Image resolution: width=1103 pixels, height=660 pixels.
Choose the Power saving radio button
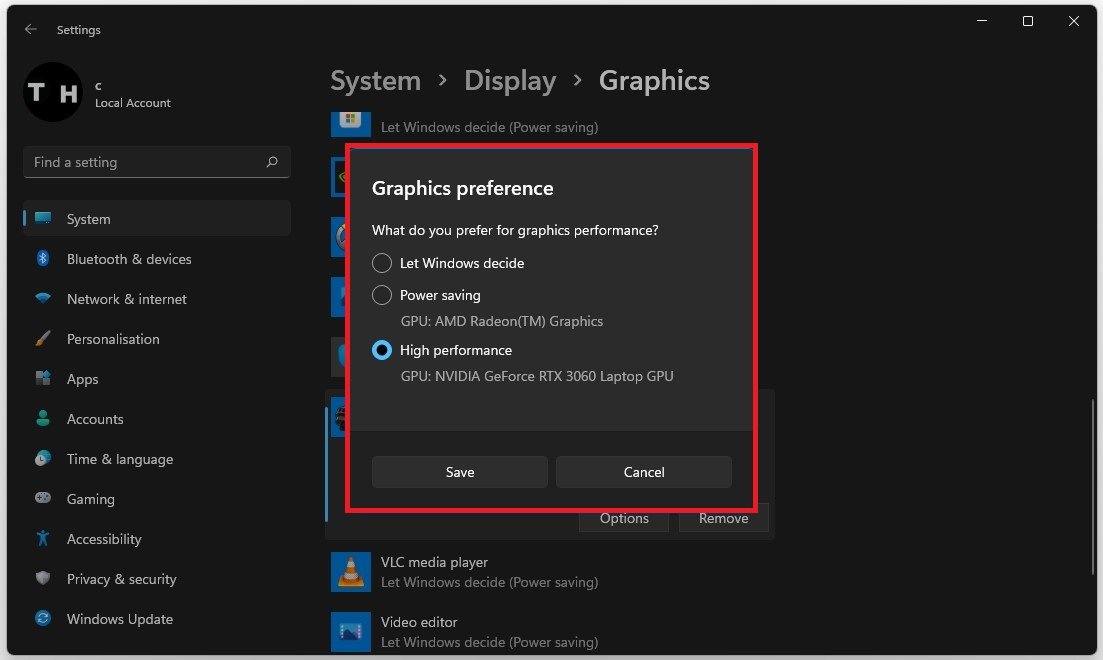coord(382,295)
